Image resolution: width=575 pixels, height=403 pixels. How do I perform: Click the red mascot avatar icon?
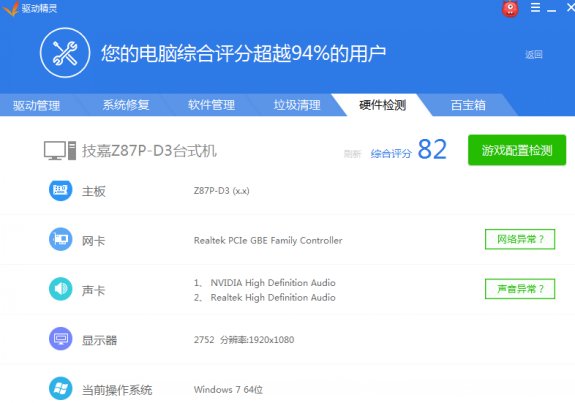pyautogui.click(x=510, y=9)
